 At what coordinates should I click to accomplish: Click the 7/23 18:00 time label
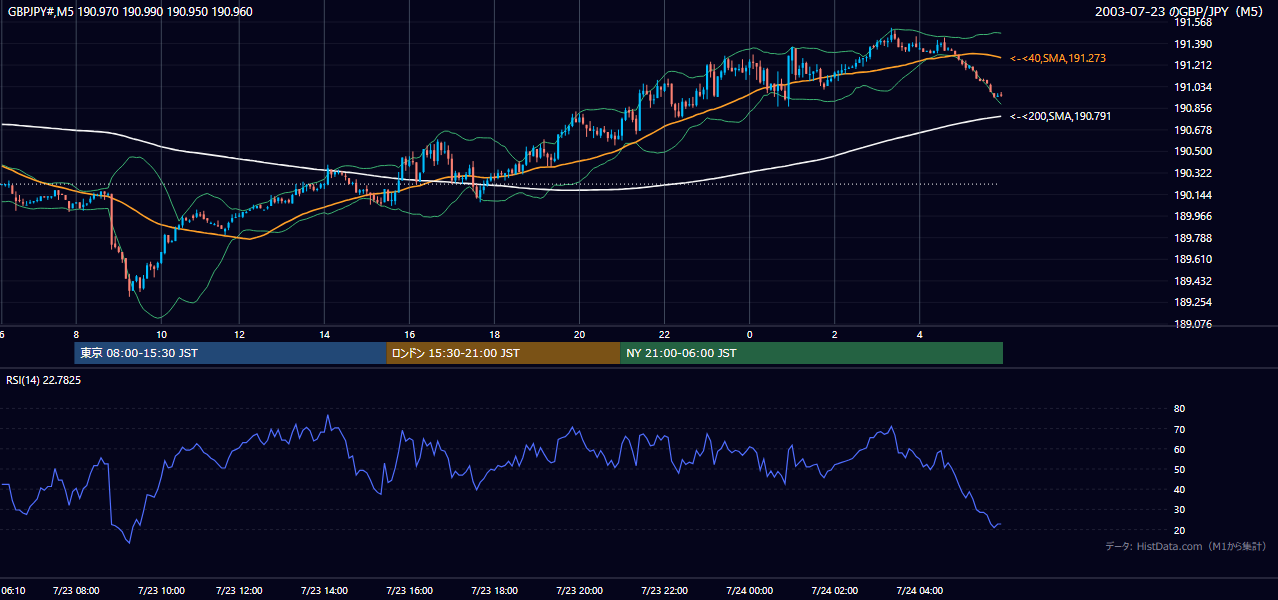point(494,591)
